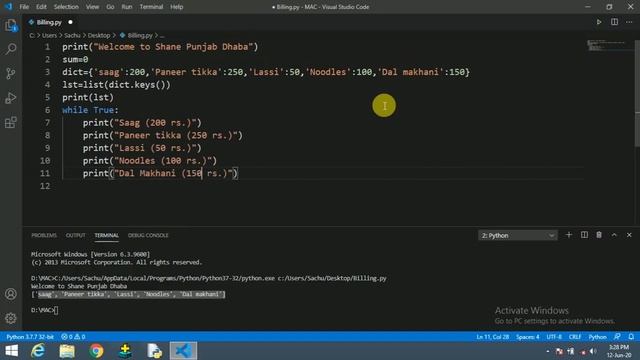Select the Billing.py editor tab

50,22
